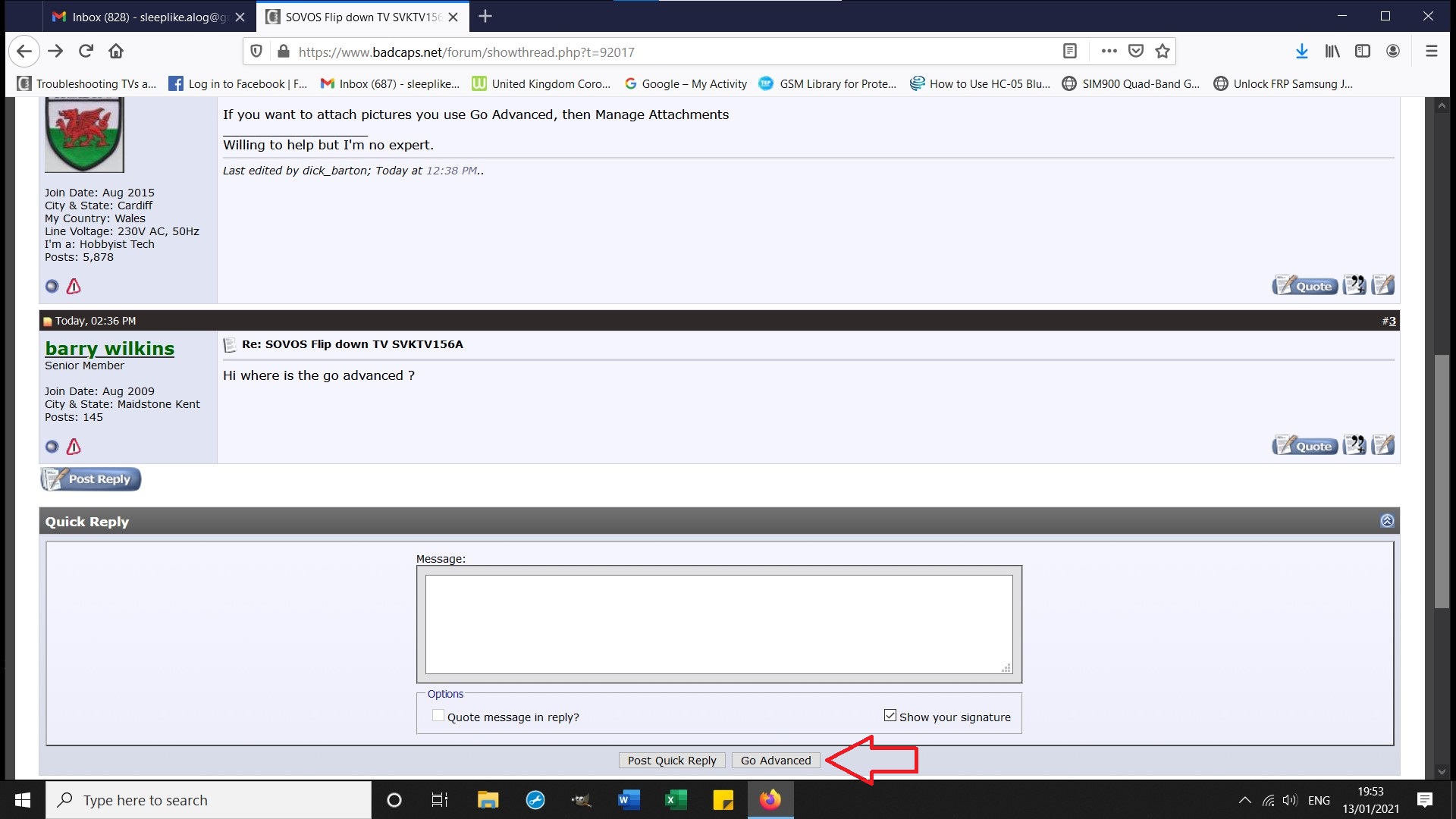Viewport: 1456px width, 819px height.
Task: Click multi-quote icon on barry wilkins' post
Action: click(x=1354, y=445)
